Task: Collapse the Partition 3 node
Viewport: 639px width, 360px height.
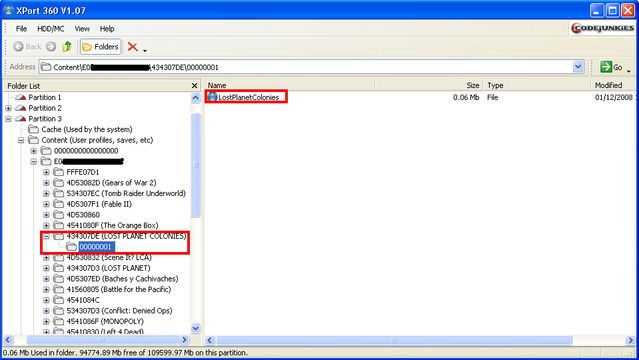Action: (x=8, y=119)
